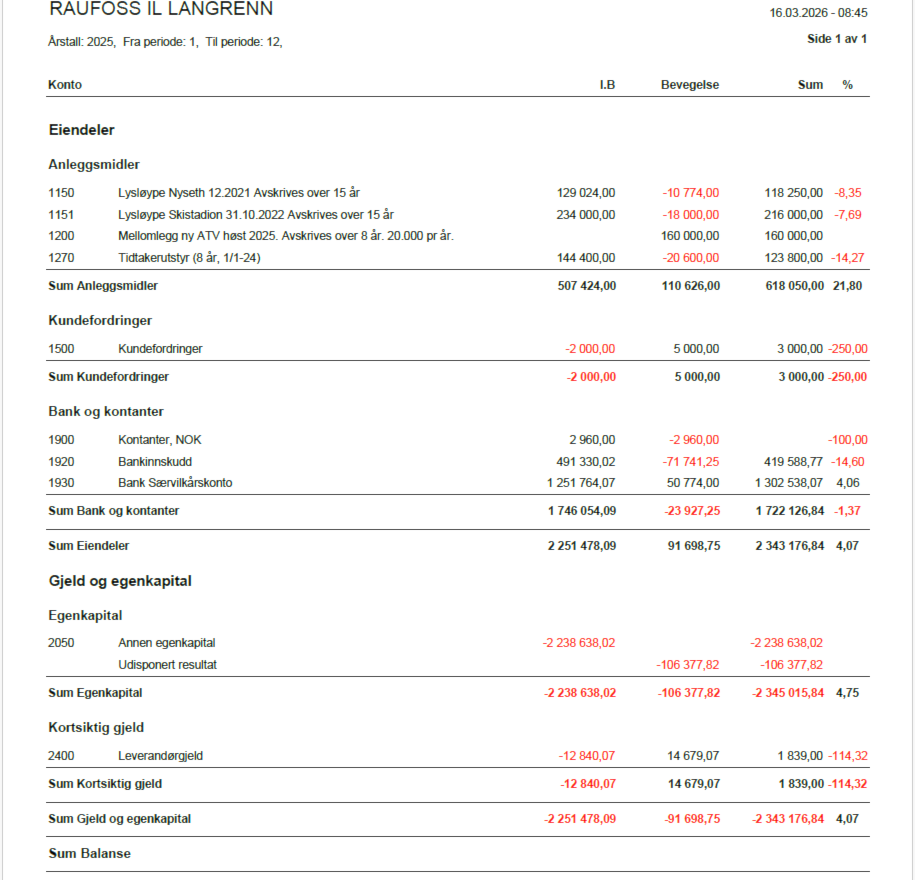Image resolution: width=915 pixels, height=880 pixels.
Task: Click the 1900 Kontanter, NOK account
Action: click(160, 440)
